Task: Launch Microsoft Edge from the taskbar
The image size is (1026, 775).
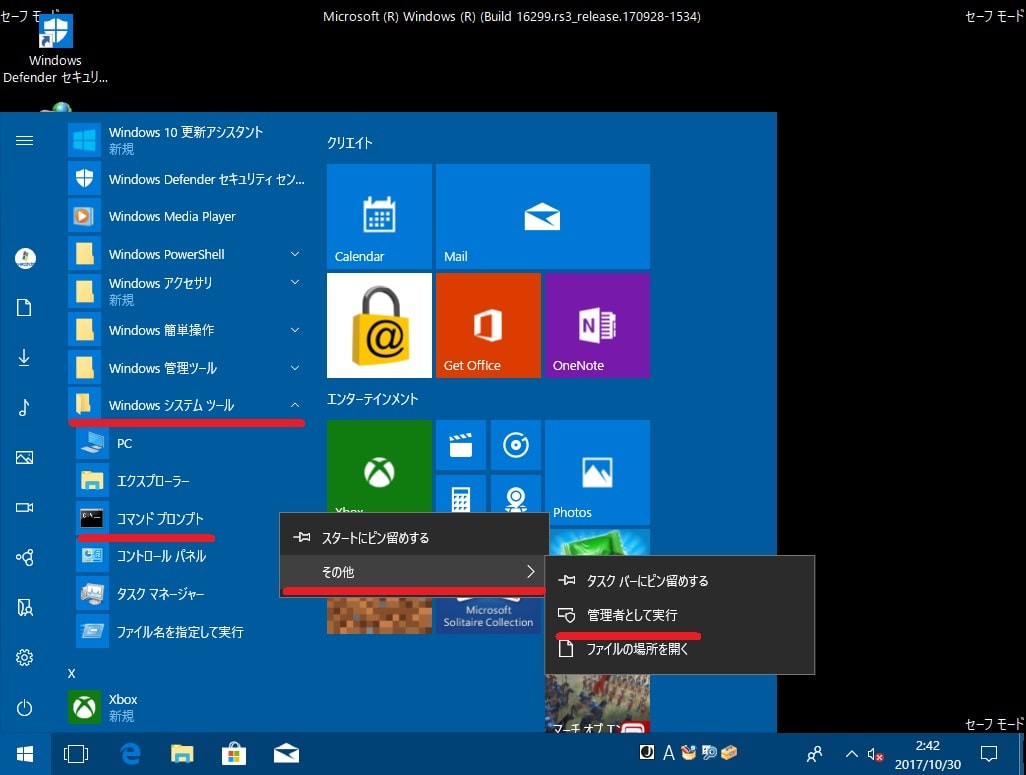Action: 130,754
